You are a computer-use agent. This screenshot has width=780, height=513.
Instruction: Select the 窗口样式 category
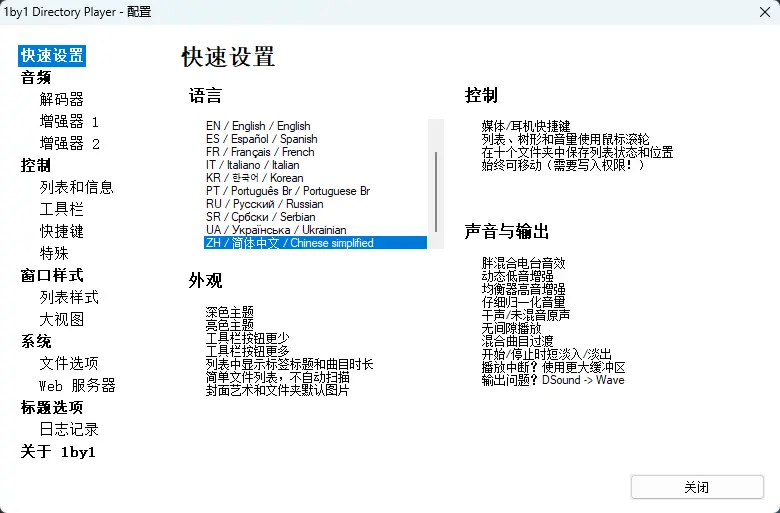[x=52, y=275]
